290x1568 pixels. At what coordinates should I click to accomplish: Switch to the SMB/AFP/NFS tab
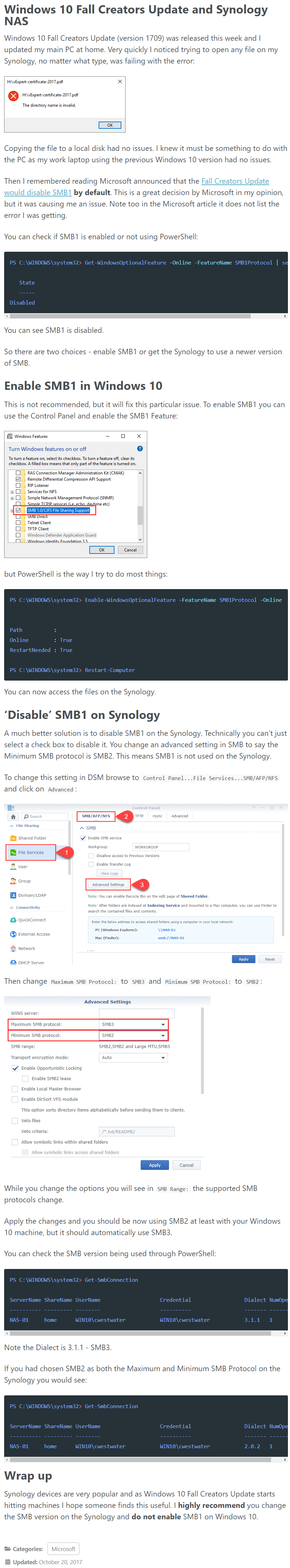tap(96, 816)
